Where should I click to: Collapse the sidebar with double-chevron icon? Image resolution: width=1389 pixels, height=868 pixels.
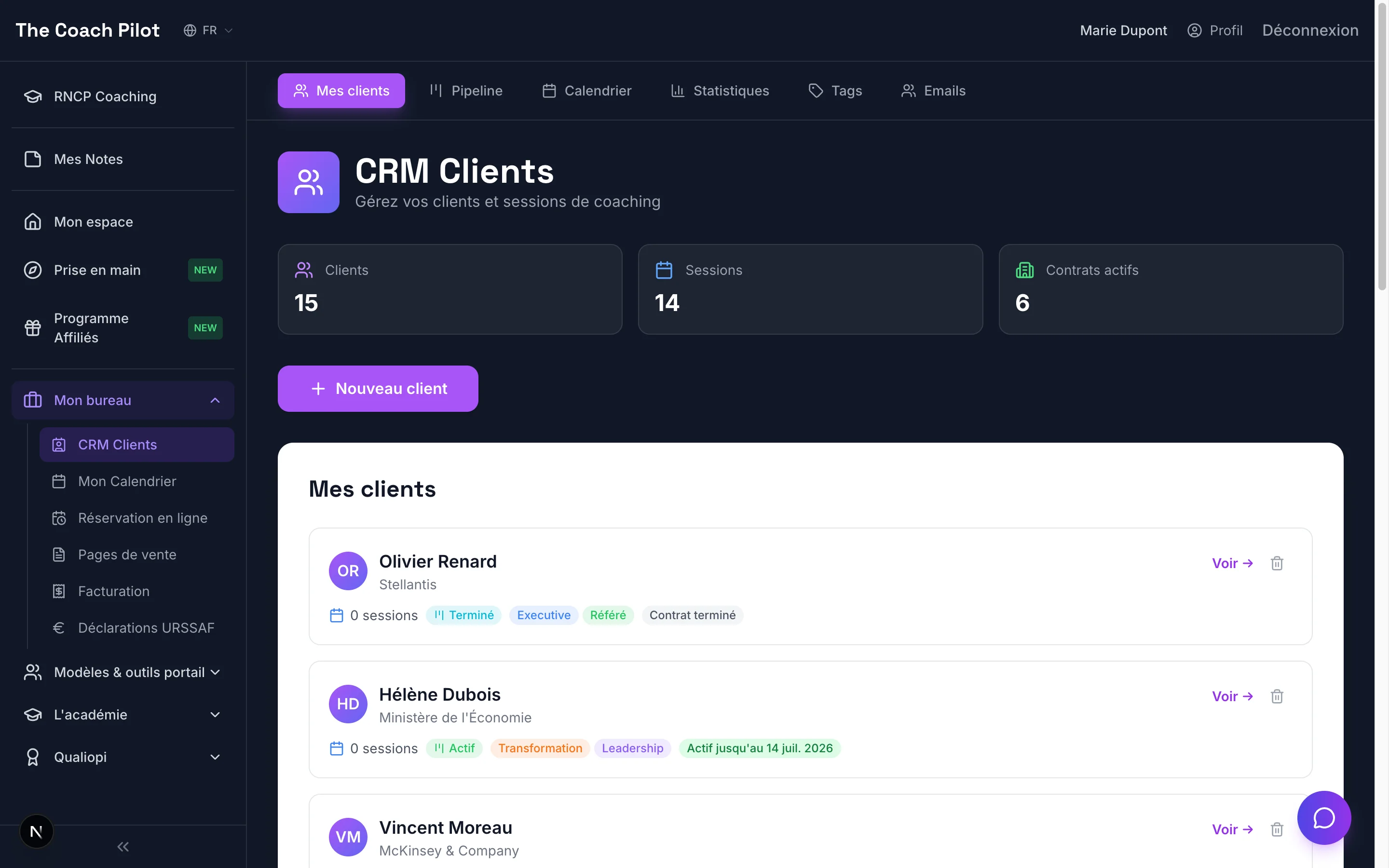click(x=123, y=847)
